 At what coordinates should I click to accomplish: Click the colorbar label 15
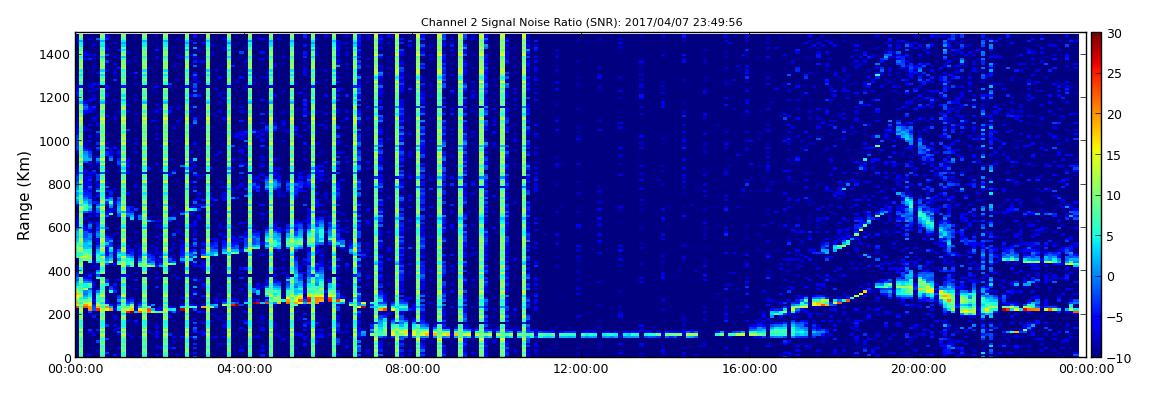(x=1114, y=155)
